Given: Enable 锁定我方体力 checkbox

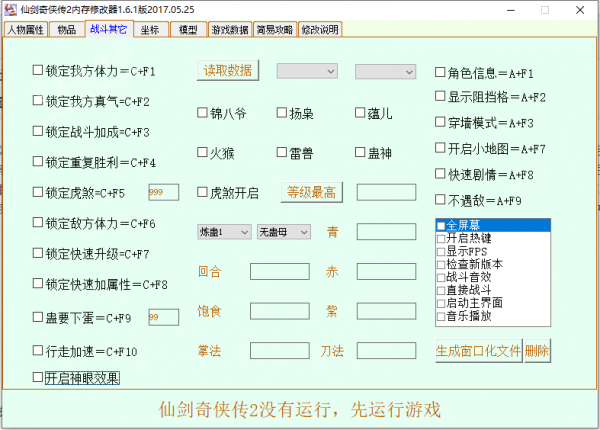Looking at the screenshot, I should 38,70.
